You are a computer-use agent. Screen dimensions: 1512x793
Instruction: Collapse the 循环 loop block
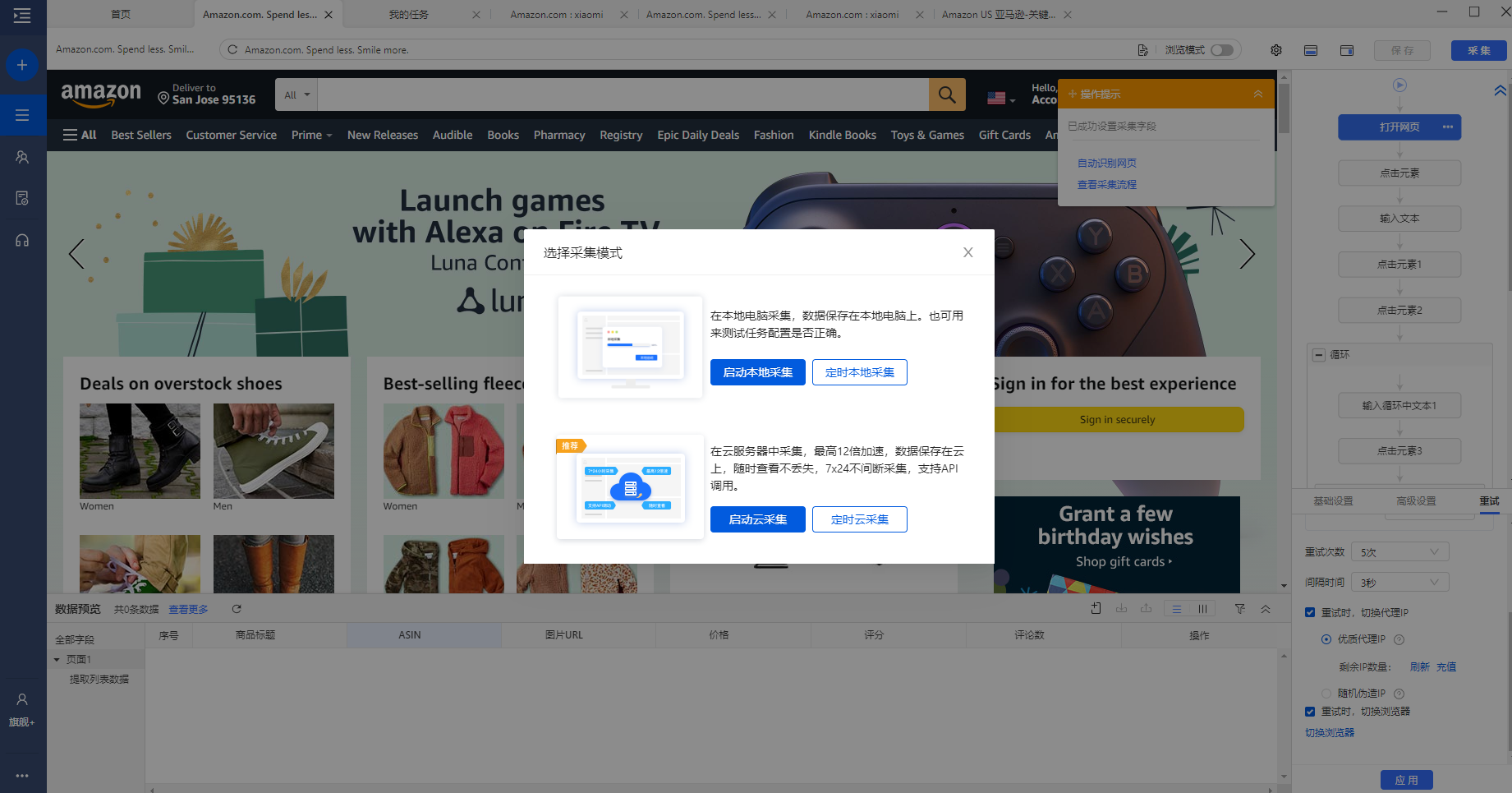tap(1319, 355)
